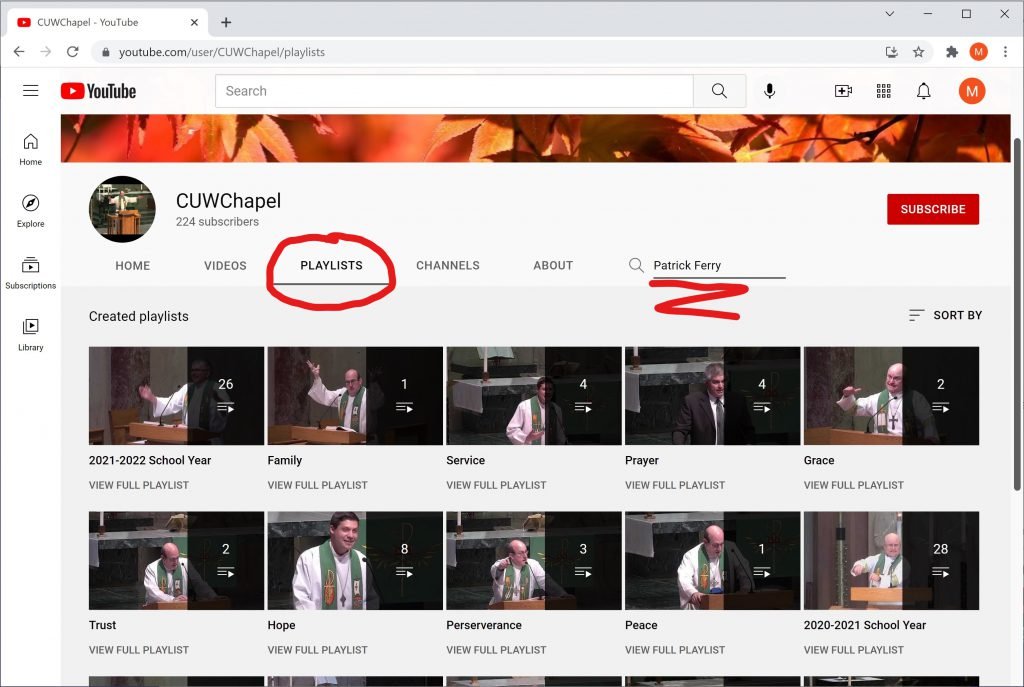Open the notifications bell
This screenshot has height=687, width=1024.
tap(923, 91)
